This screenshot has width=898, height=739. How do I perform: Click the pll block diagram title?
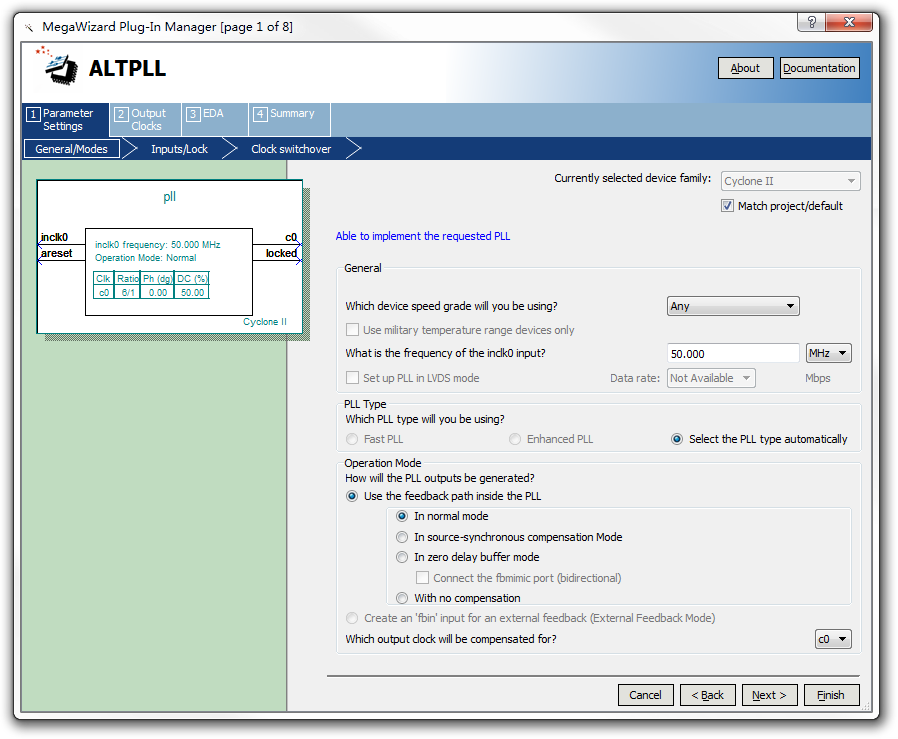pyautogui.click(x=170, y=197)
